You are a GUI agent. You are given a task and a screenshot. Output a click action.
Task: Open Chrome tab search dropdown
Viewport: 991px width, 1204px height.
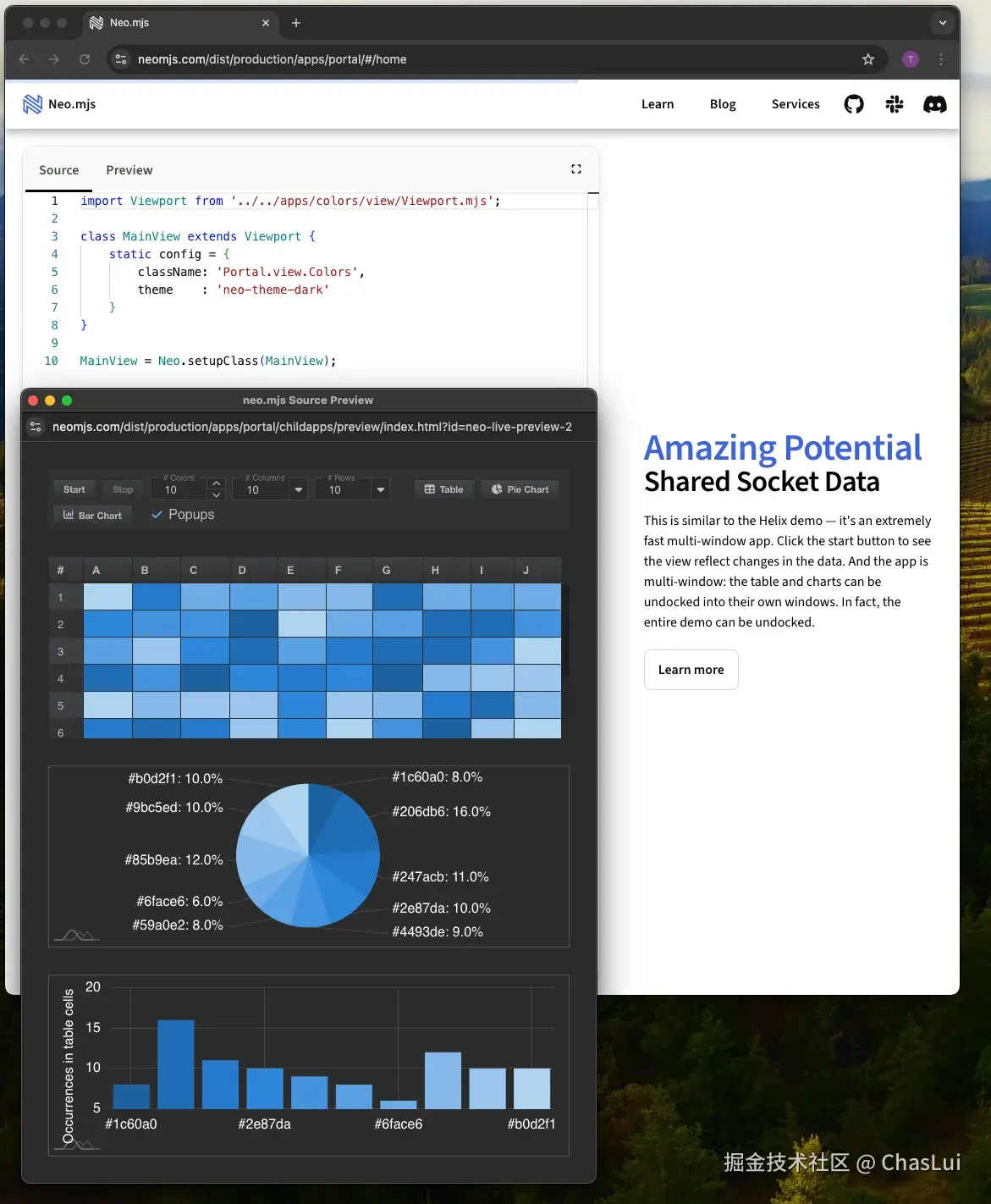943,23
